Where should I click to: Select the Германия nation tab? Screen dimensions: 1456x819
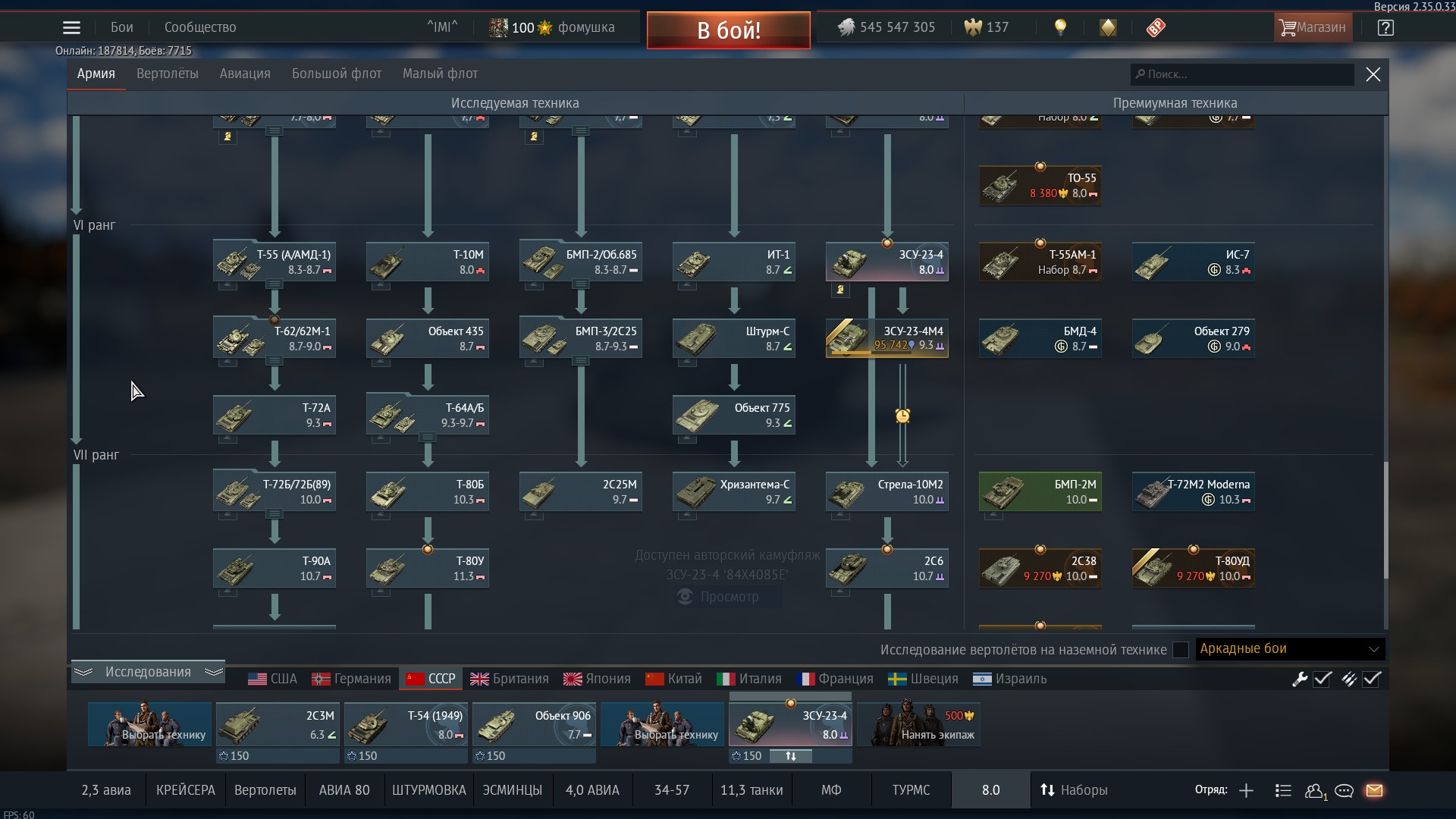[351, 679]
